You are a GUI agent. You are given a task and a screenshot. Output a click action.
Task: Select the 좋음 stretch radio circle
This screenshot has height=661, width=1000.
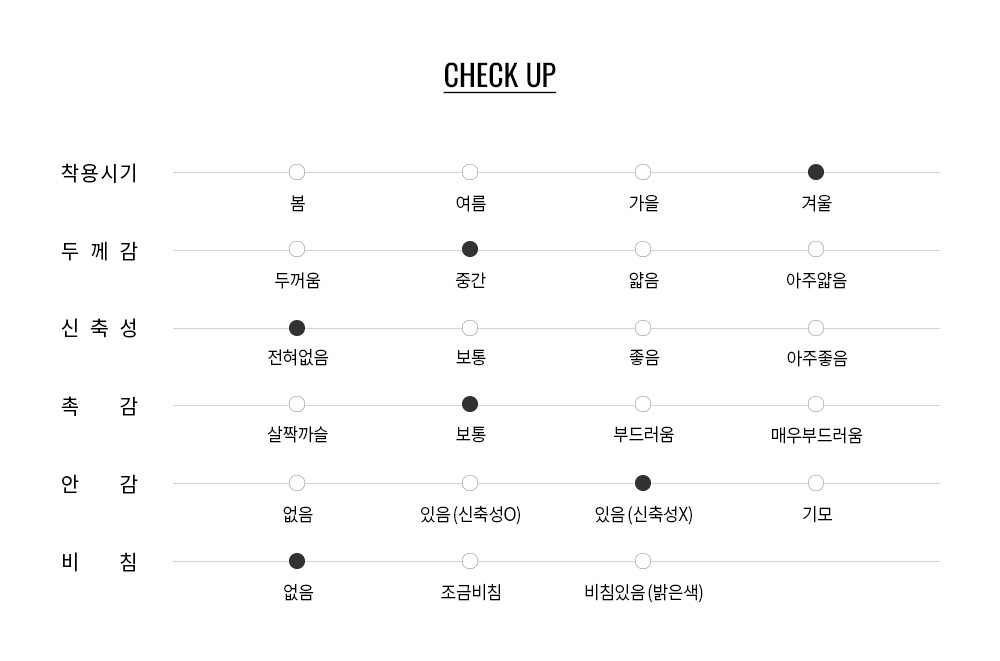(x=643, y=328)
